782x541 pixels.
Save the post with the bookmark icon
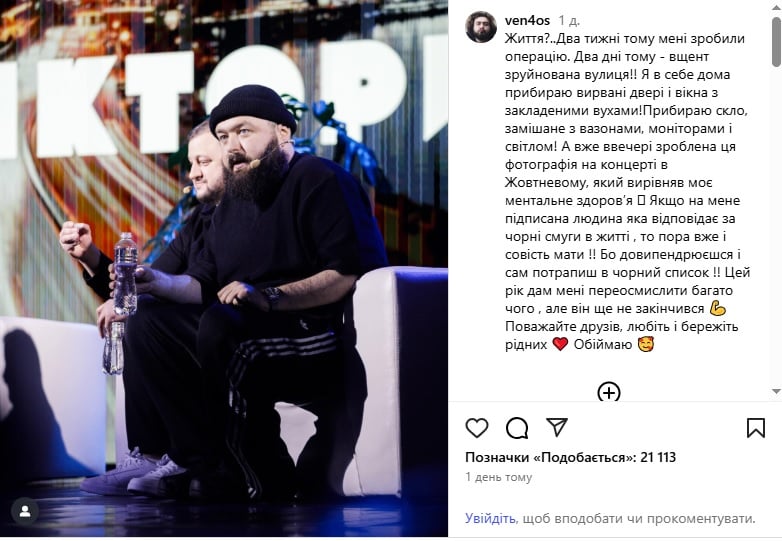pyautogui.click(x=756, y=428)
